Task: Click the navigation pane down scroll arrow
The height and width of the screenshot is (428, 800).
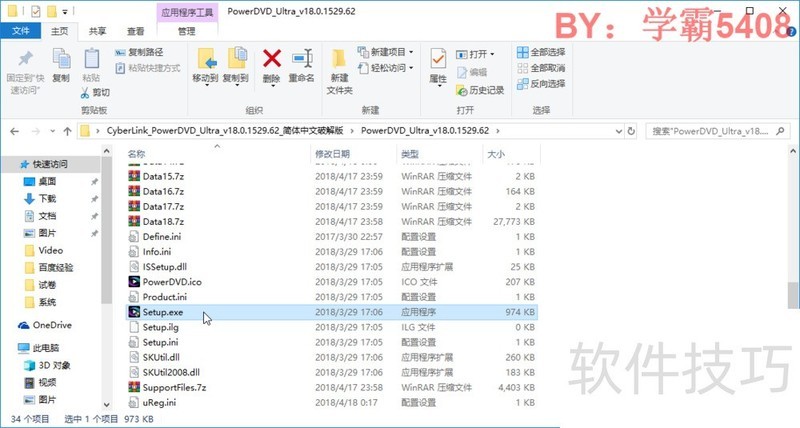Action: 106,405
